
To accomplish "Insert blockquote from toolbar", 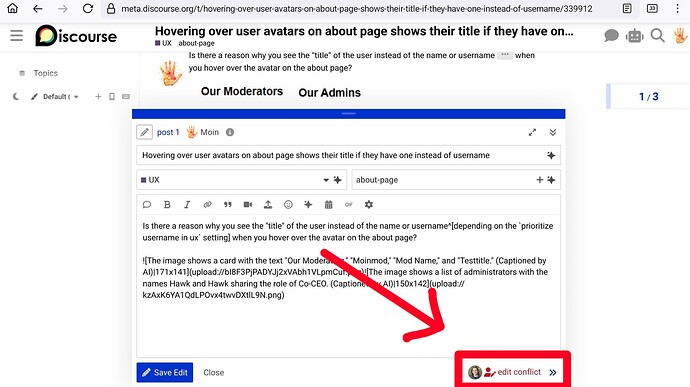I will pos(228,204).
